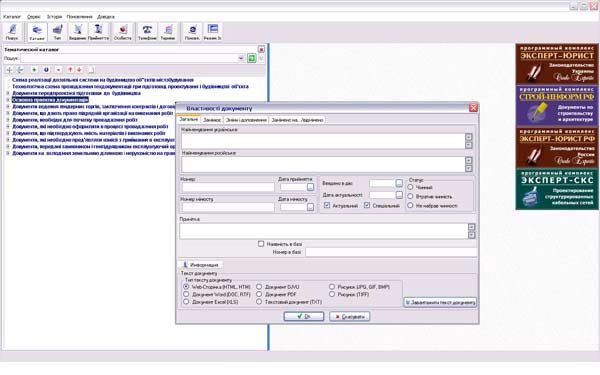Click the Информация button
The image size is (600, 375).
tap(200, 265)
